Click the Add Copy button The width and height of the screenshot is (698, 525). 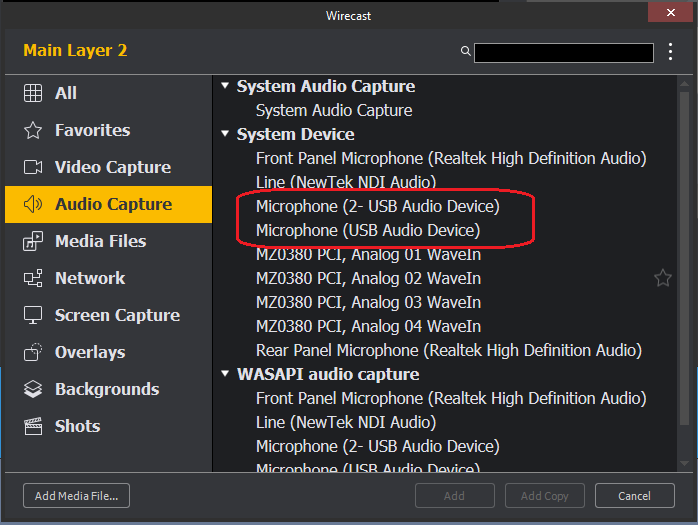pyautogui.click(x=544, y=496)
